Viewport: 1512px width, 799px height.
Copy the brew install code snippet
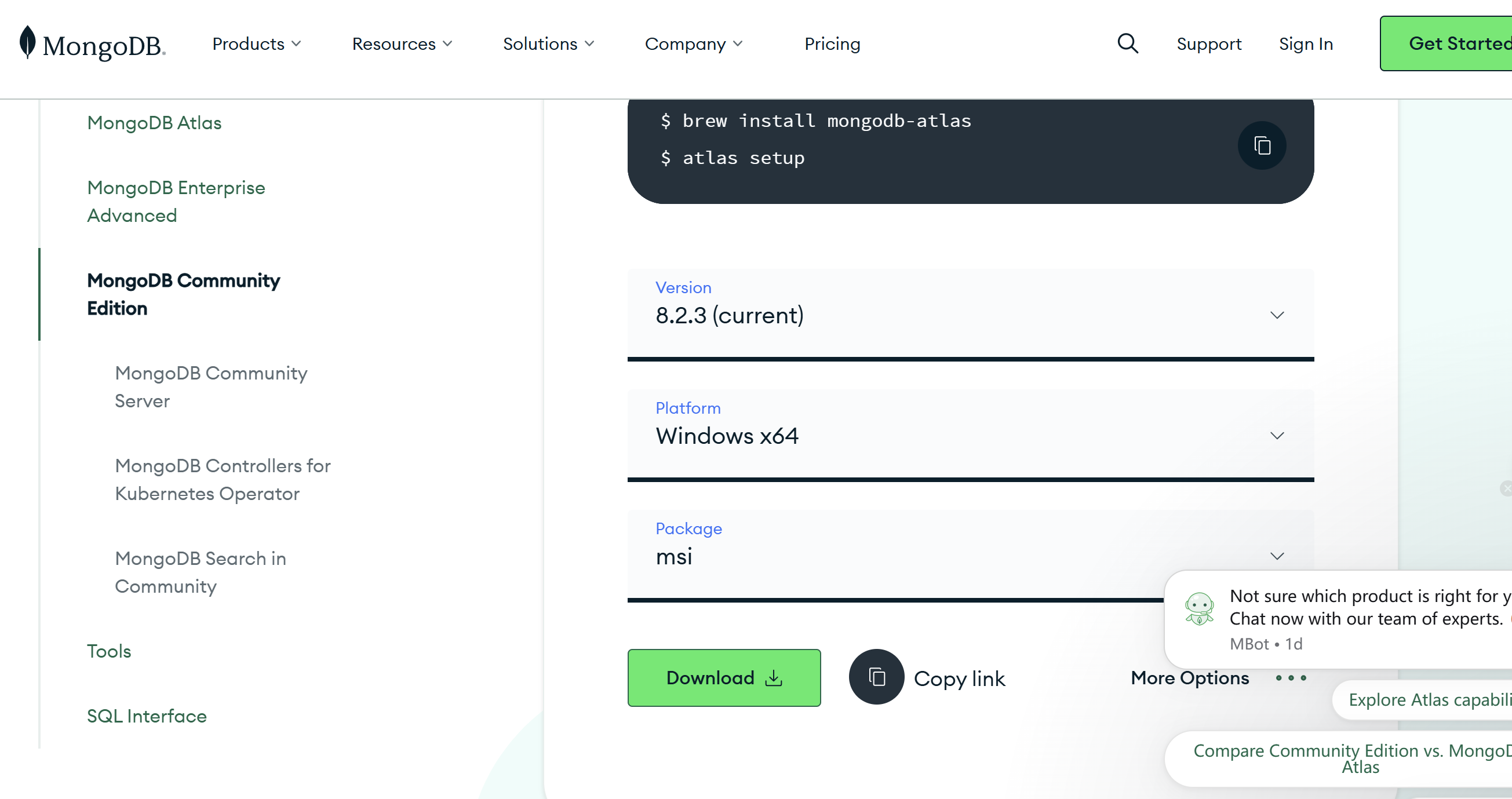(x=1262, y=145)
